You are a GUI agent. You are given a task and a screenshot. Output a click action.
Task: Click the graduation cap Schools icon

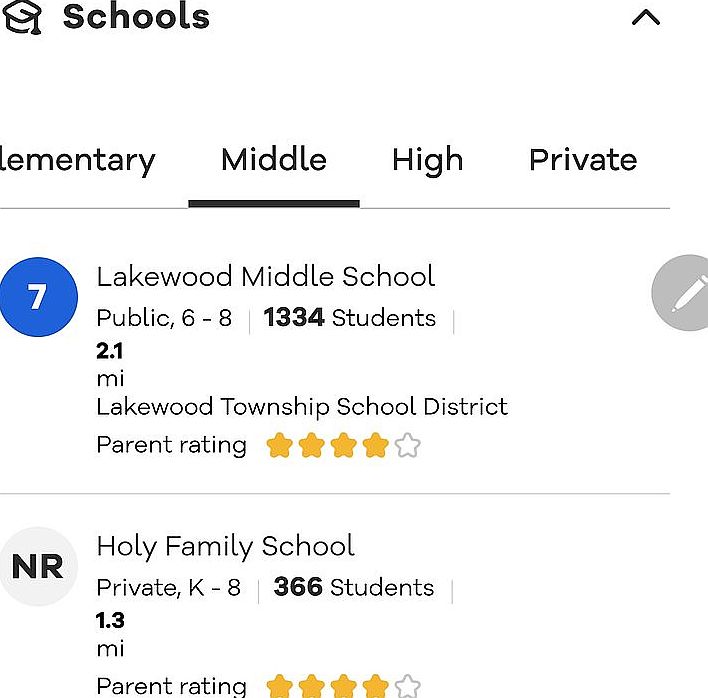pyautogui.click(x=22, y=17)
